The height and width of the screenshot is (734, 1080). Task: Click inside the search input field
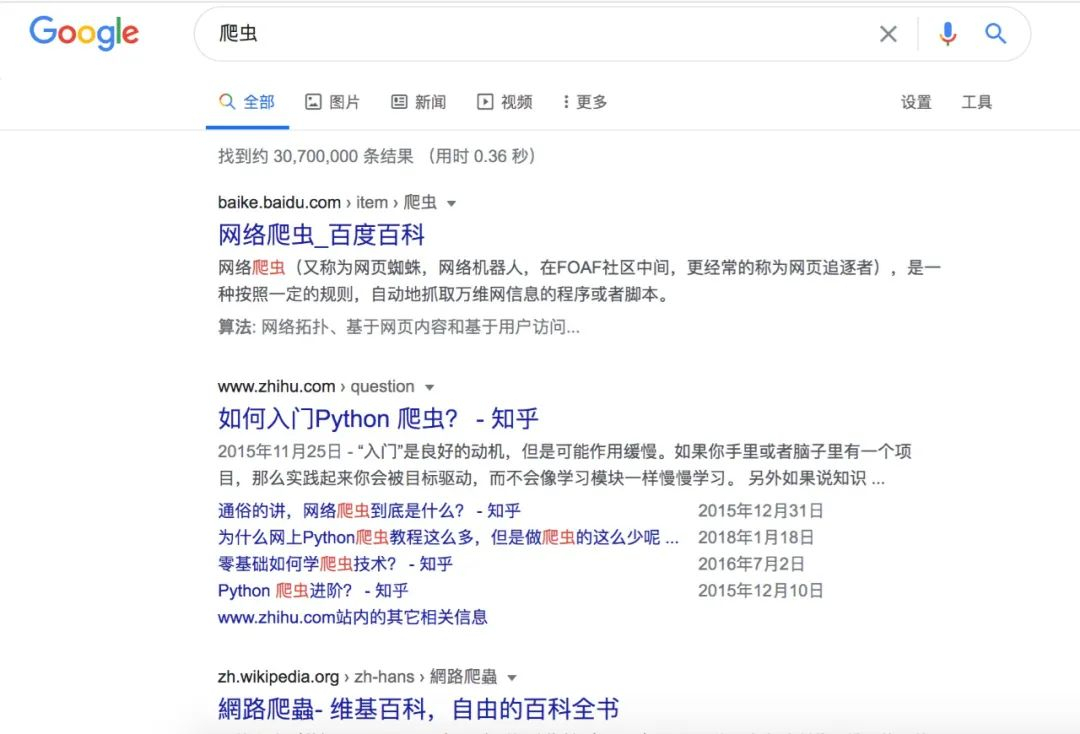(x=500, y=33)
